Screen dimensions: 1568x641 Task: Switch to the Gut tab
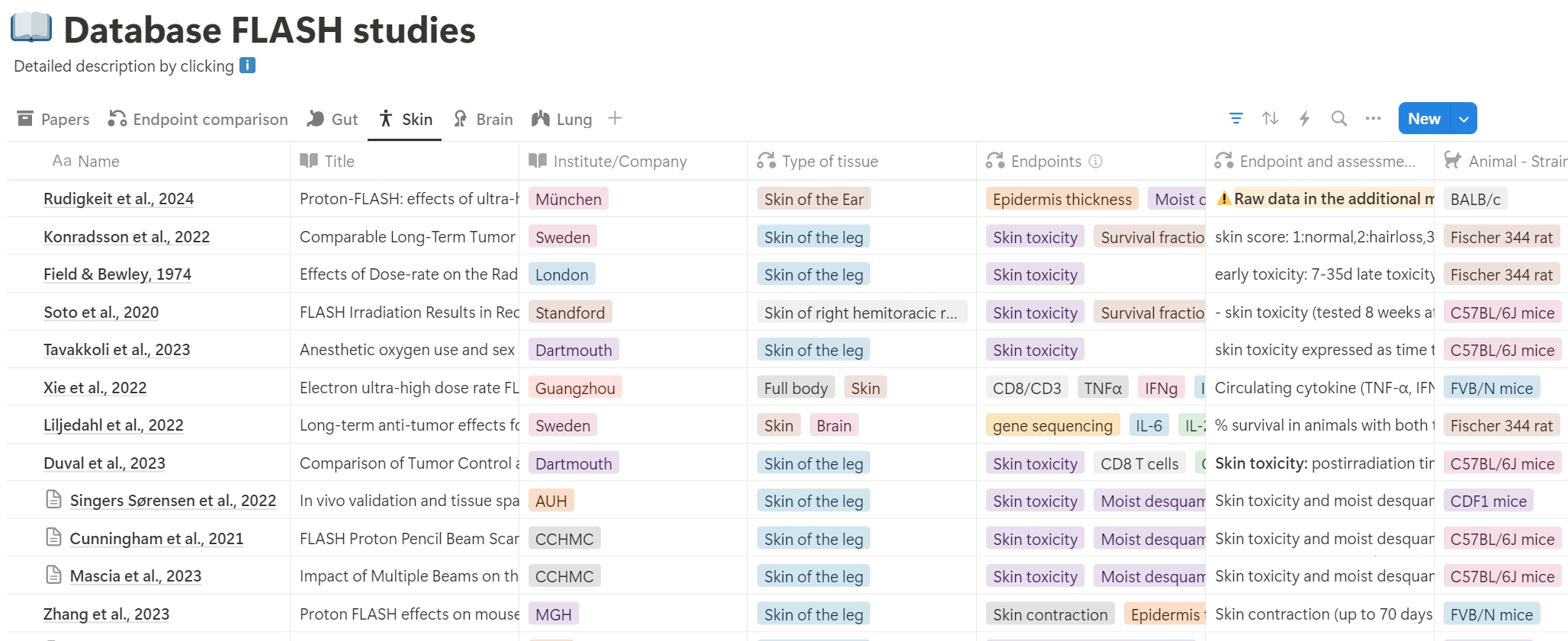click(333, 120)
